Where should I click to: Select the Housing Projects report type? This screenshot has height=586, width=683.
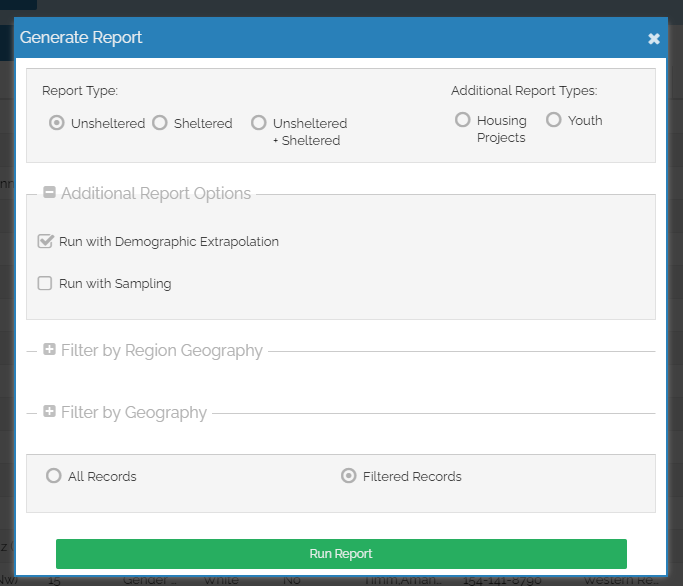pyautogui.click(x=462, y=120)
